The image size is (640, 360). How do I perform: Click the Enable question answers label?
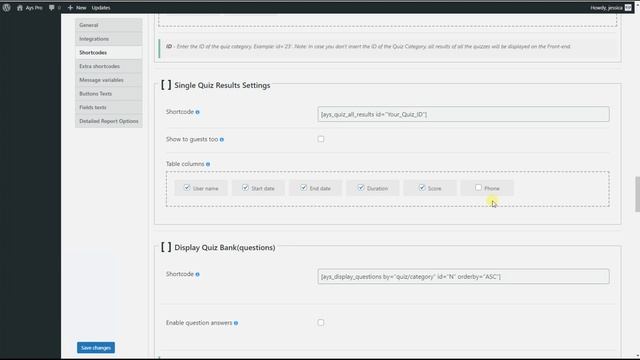click(199, 323)
